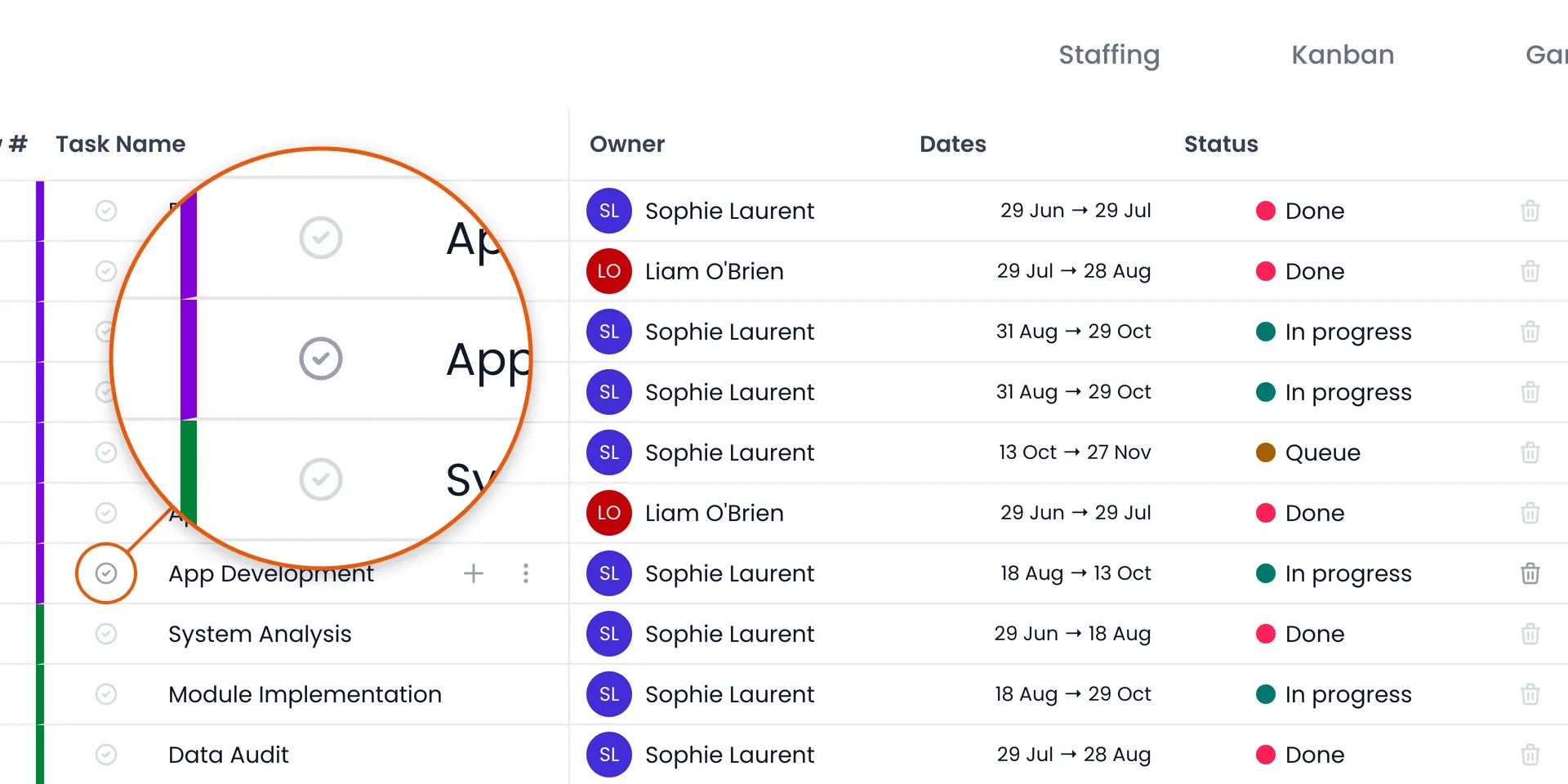
Task: Mark Data Audit as complete
Action: 106,755
